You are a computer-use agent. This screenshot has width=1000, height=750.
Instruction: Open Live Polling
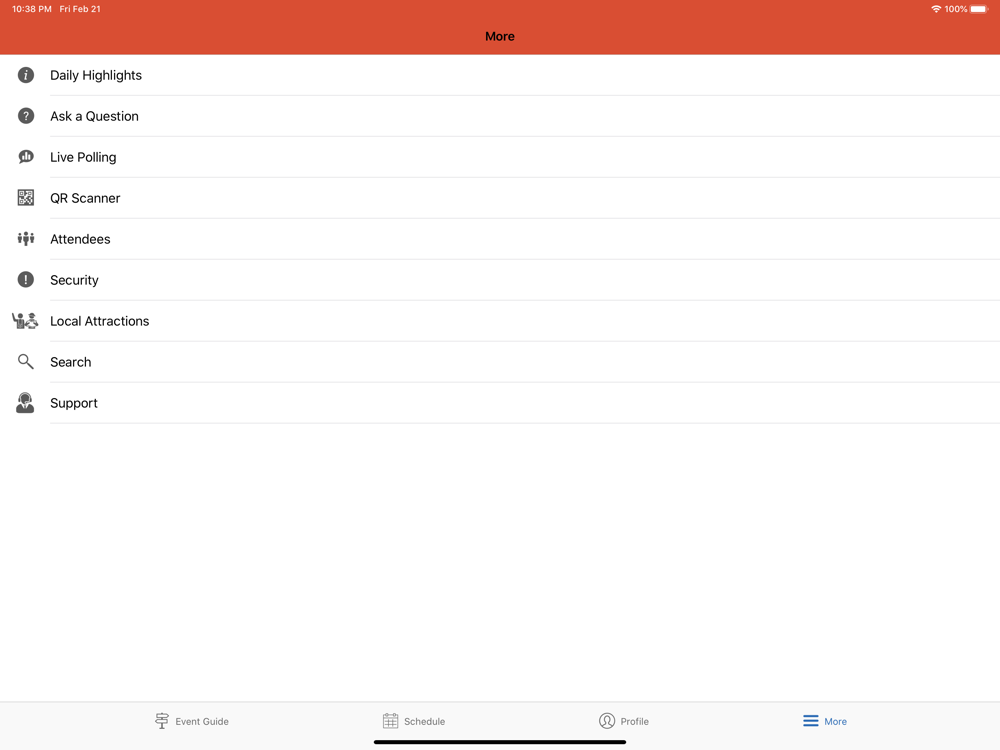click(500, 157)
